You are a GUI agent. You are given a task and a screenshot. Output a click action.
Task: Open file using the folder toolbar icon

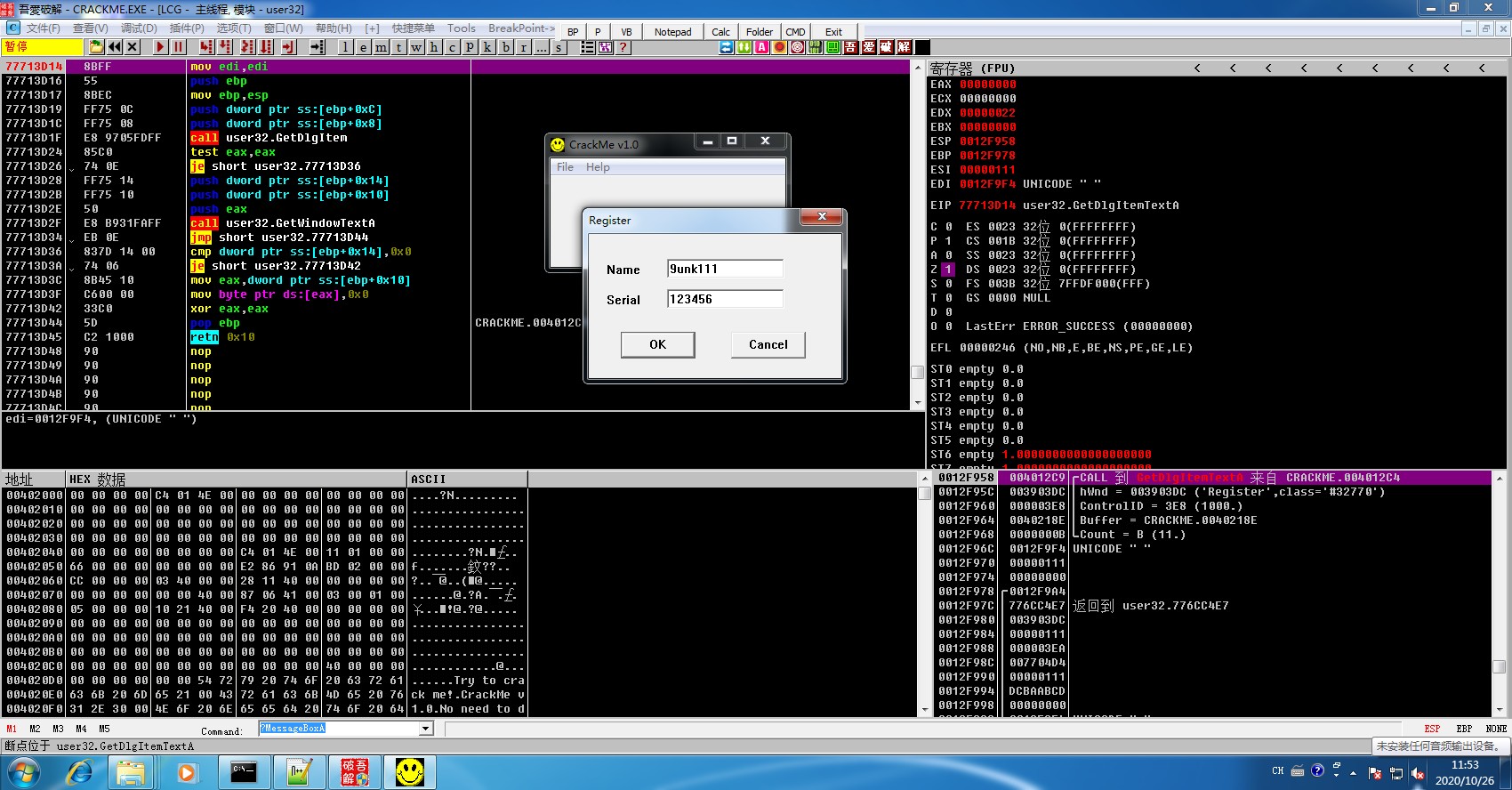[96, 47]
